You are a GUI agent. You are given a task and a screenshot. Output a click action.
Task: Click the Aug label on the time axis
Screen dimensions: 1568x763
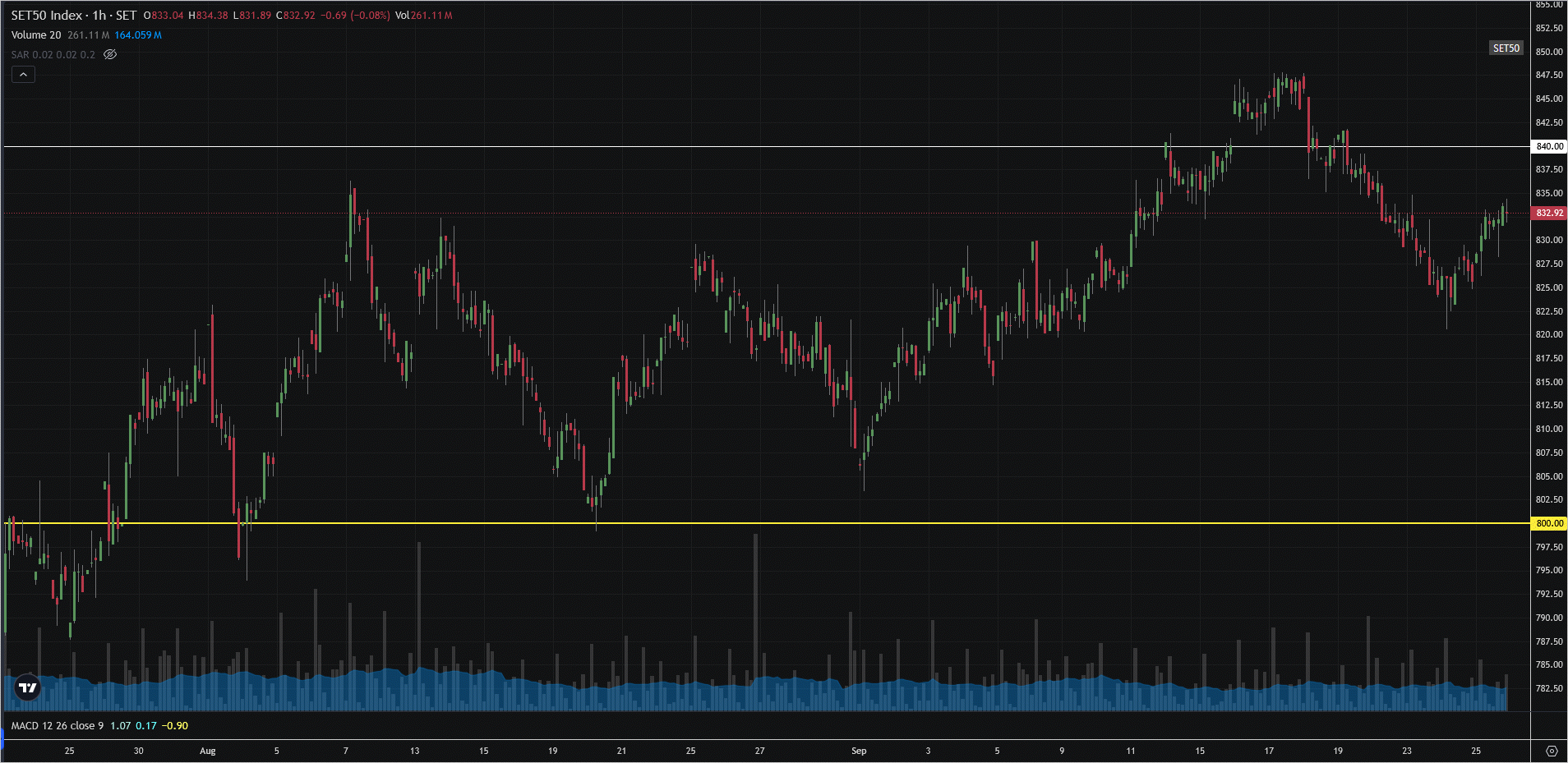208,751
